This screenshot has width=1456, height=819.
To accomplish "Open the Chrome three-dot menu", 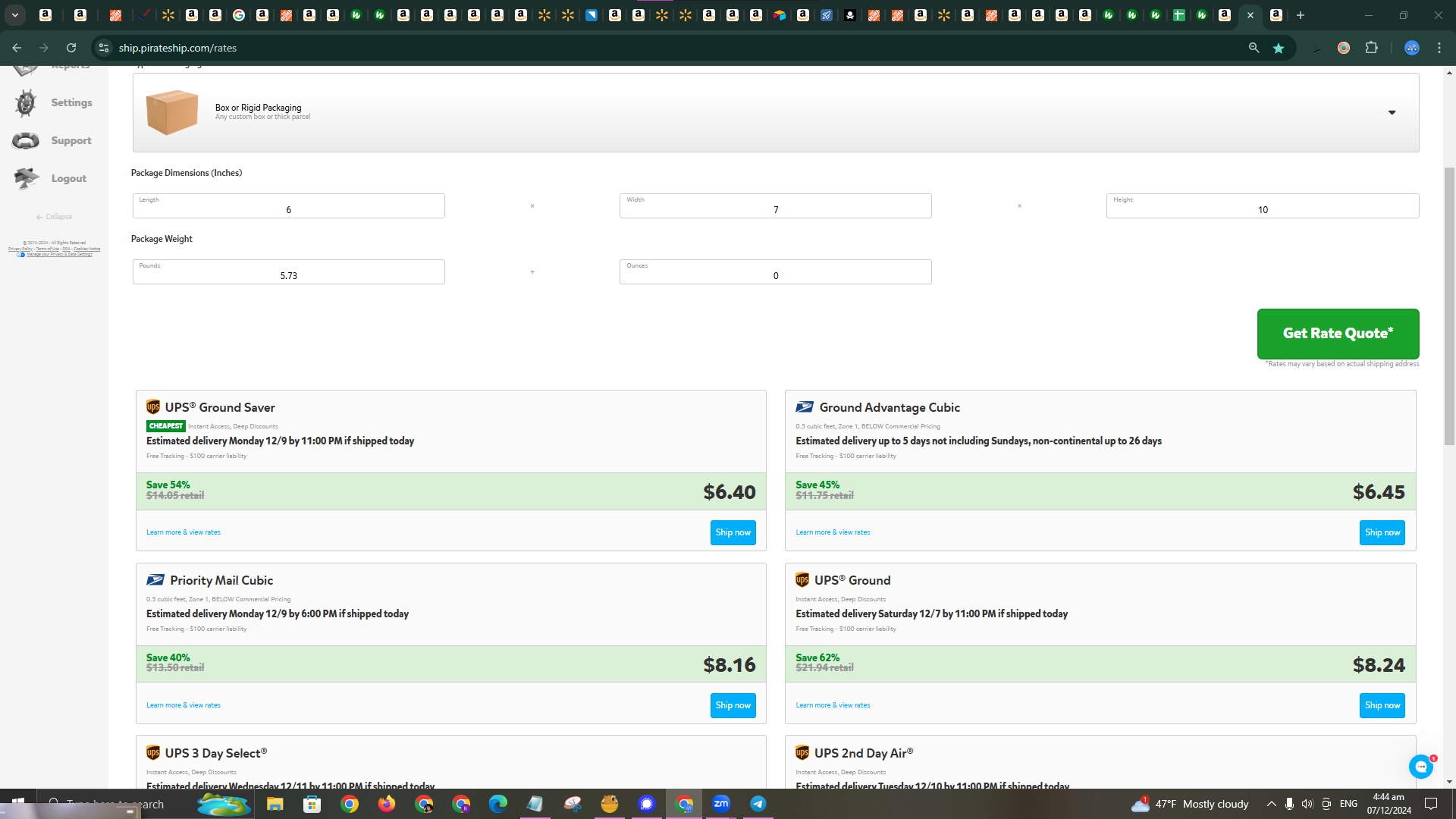I will [1439, 48].
